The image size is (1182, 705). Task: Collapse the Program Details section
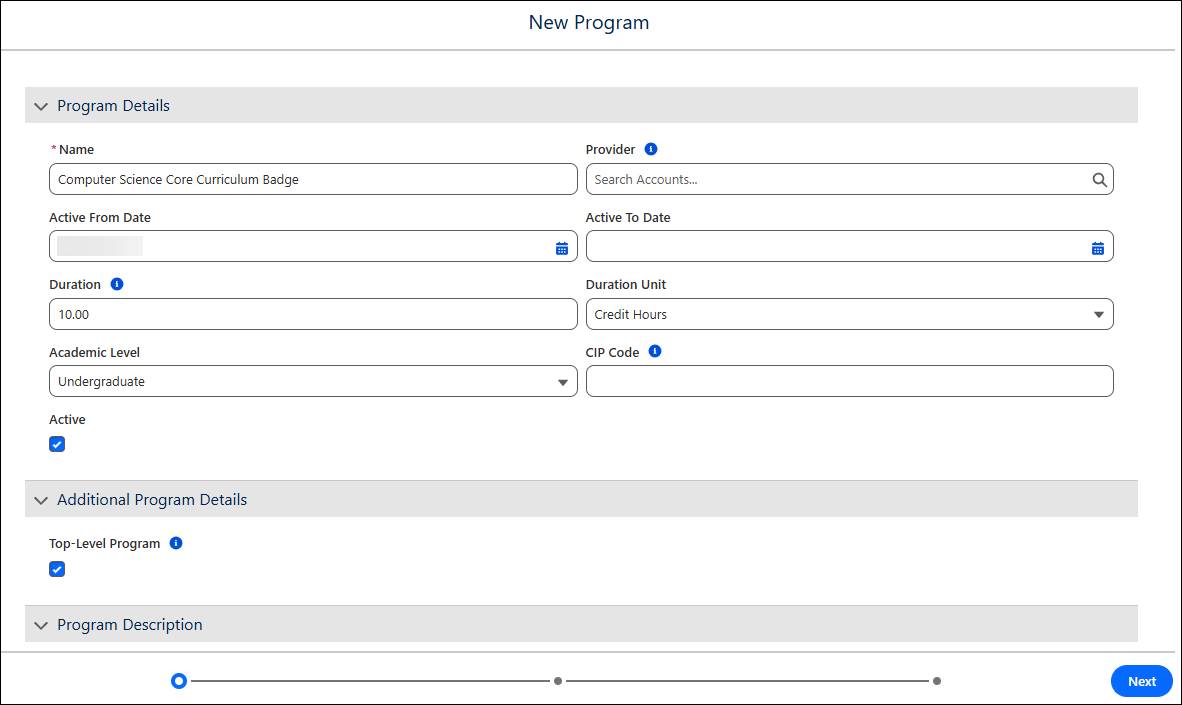point(41,105)
